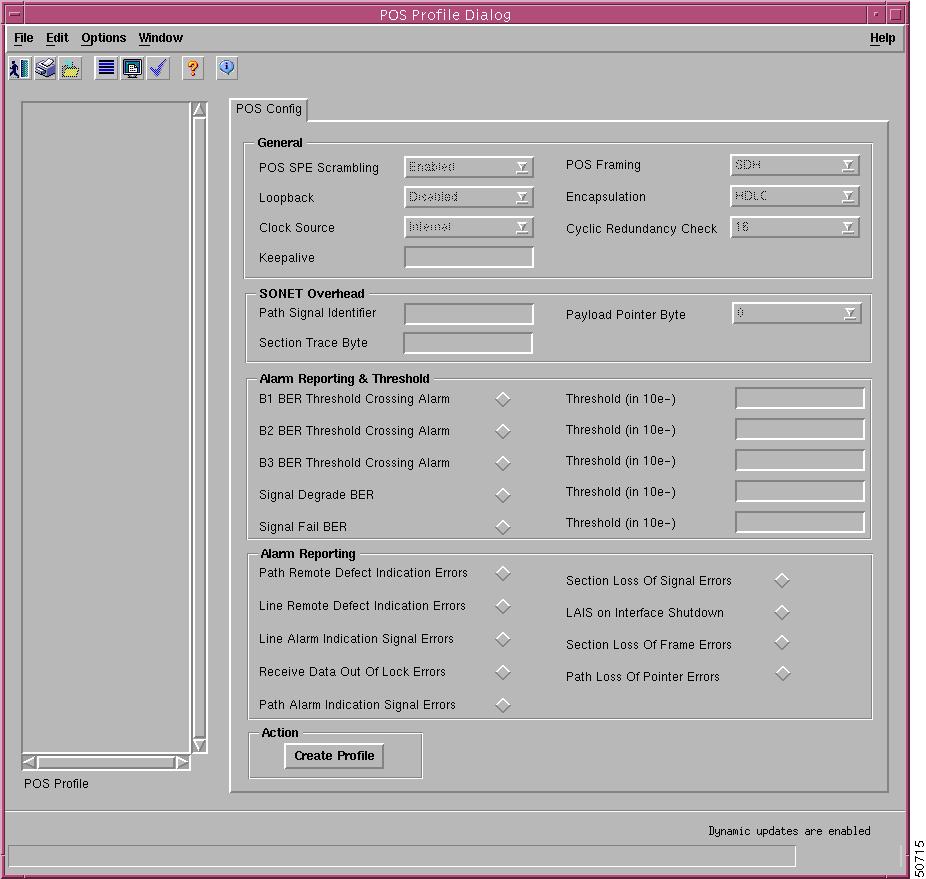The width and height of the screenshot is (926, 879).
Task: Toggle B1 BER Threshold Crossing Alarm
Action: pos(503,399)
